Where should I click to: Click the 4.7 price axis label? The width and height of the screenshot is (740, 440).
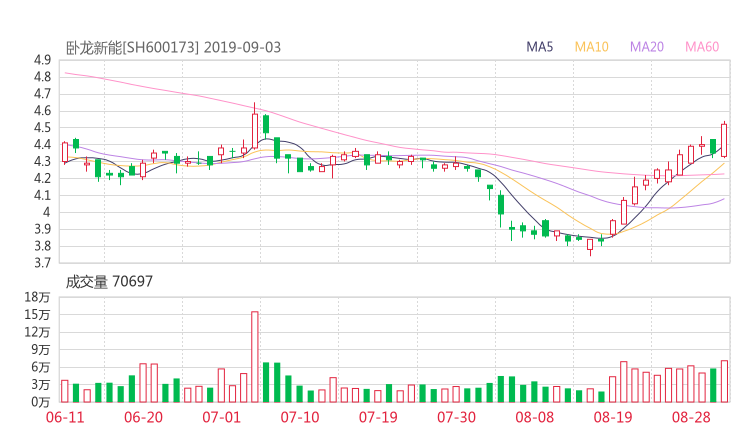click(x=42, y=94)
